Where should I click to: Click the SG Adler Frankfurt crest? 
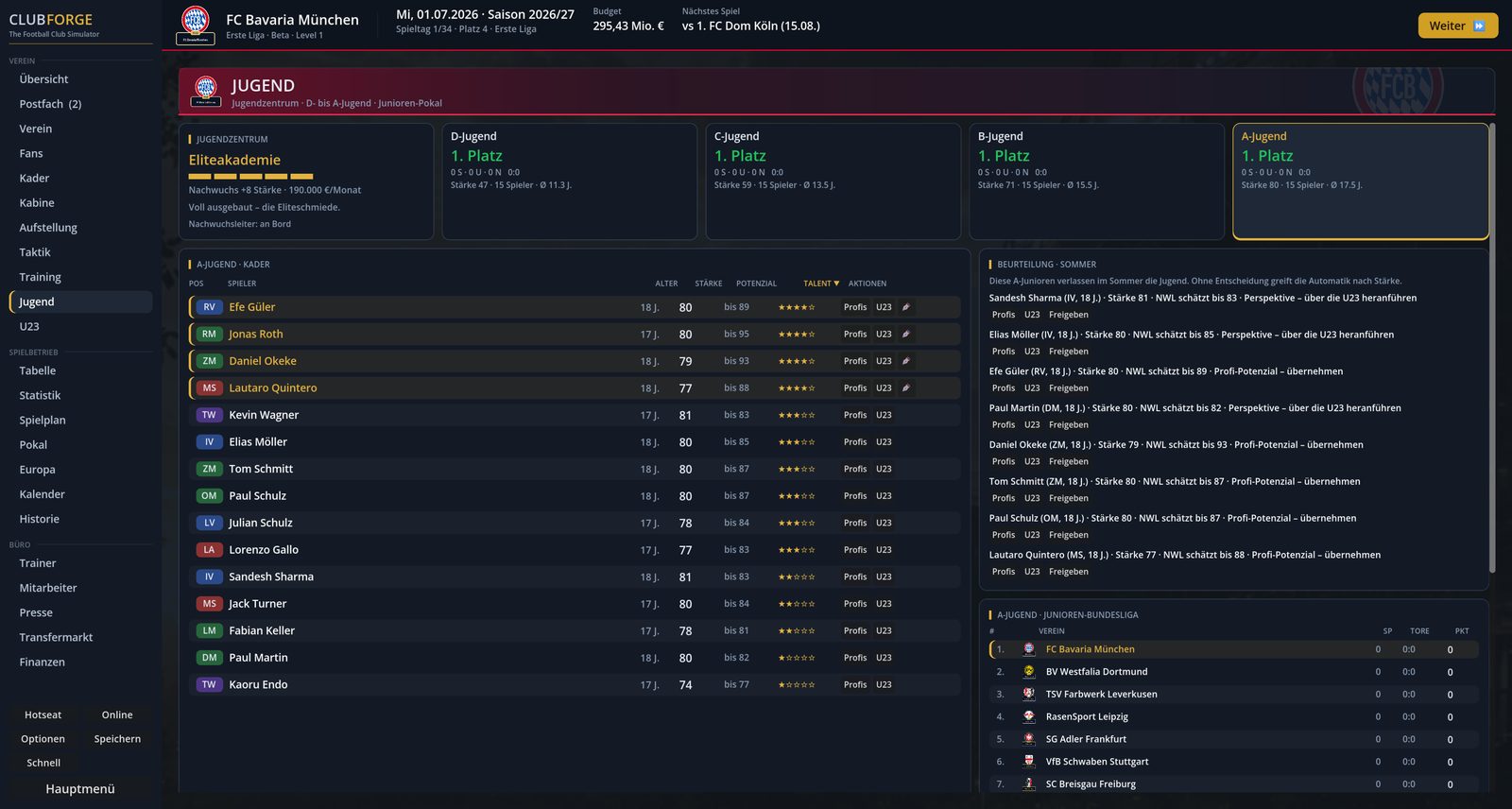click(x=1029, y=739)
